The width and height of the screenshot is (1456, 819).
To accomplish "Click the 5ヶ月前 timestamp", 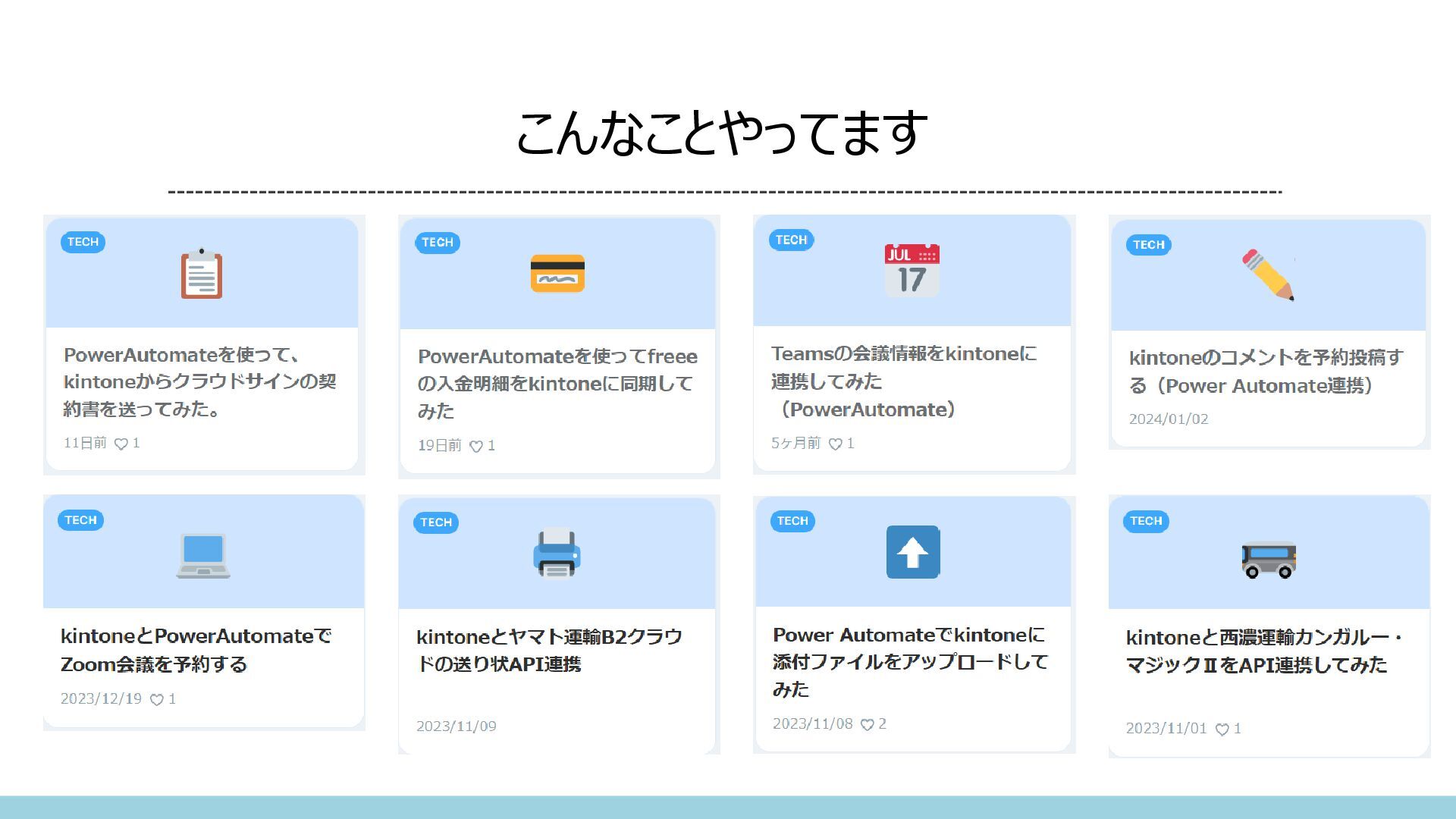I will pyautogui.click(x=796, y=443).
